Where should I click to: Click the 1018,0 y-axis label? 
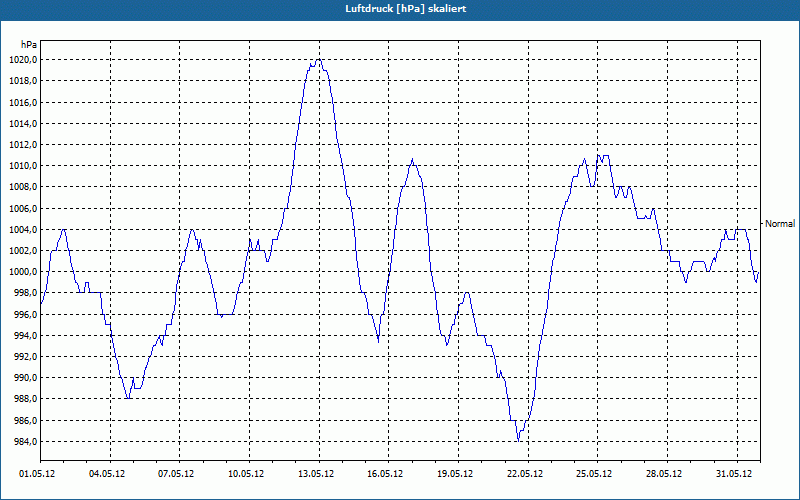click(x=22, y=81)
